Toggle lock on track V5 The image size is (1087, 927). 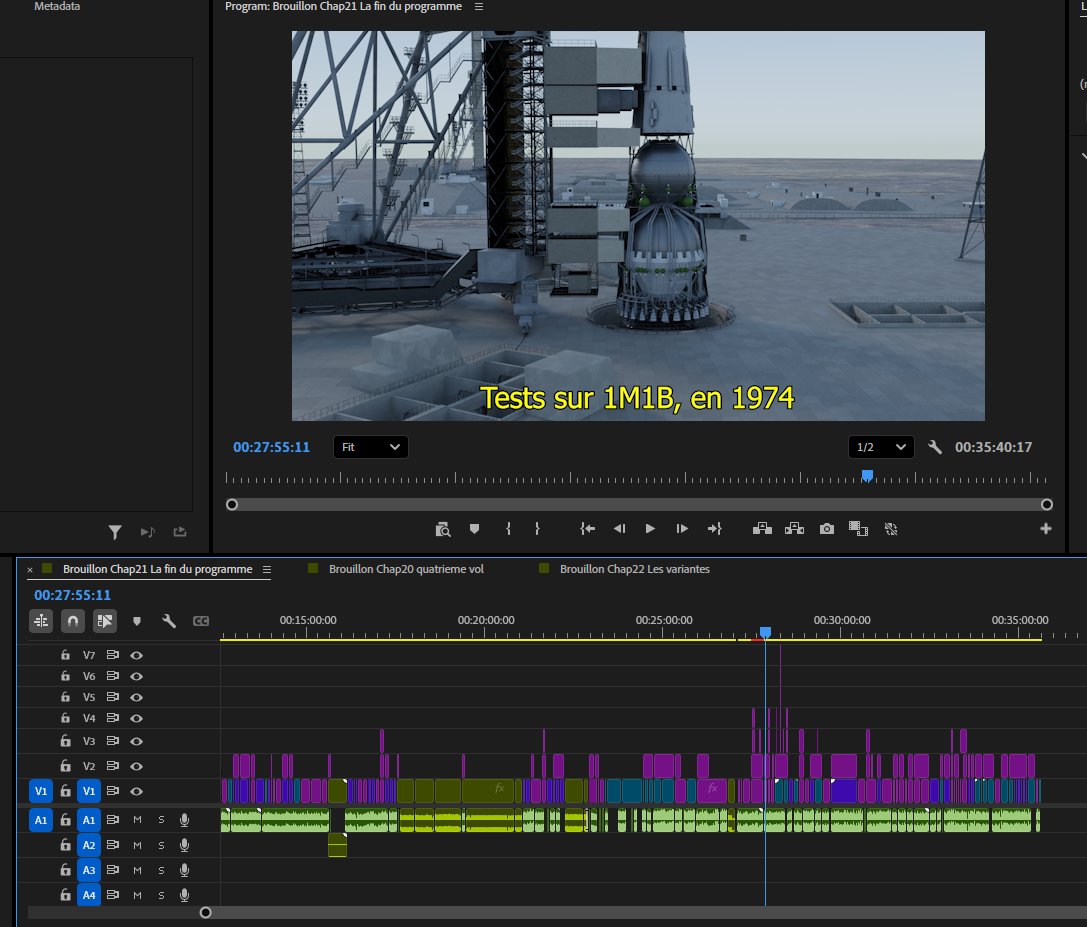[65, 697]
